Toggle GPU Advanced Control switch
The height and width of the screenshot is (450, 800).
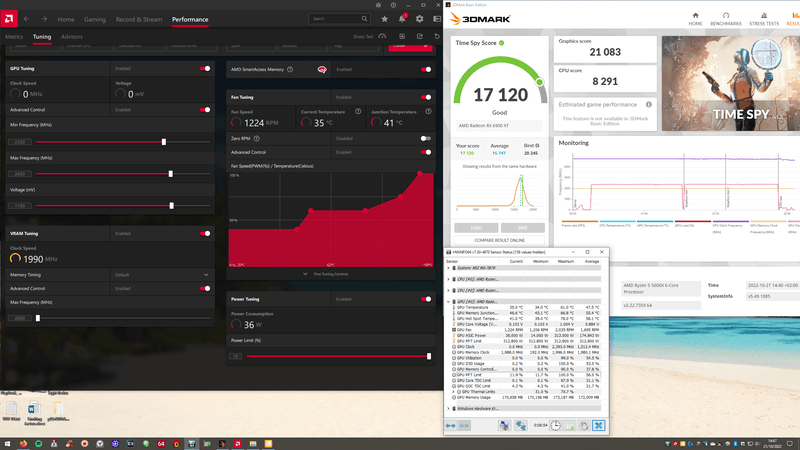click(205, 110)
